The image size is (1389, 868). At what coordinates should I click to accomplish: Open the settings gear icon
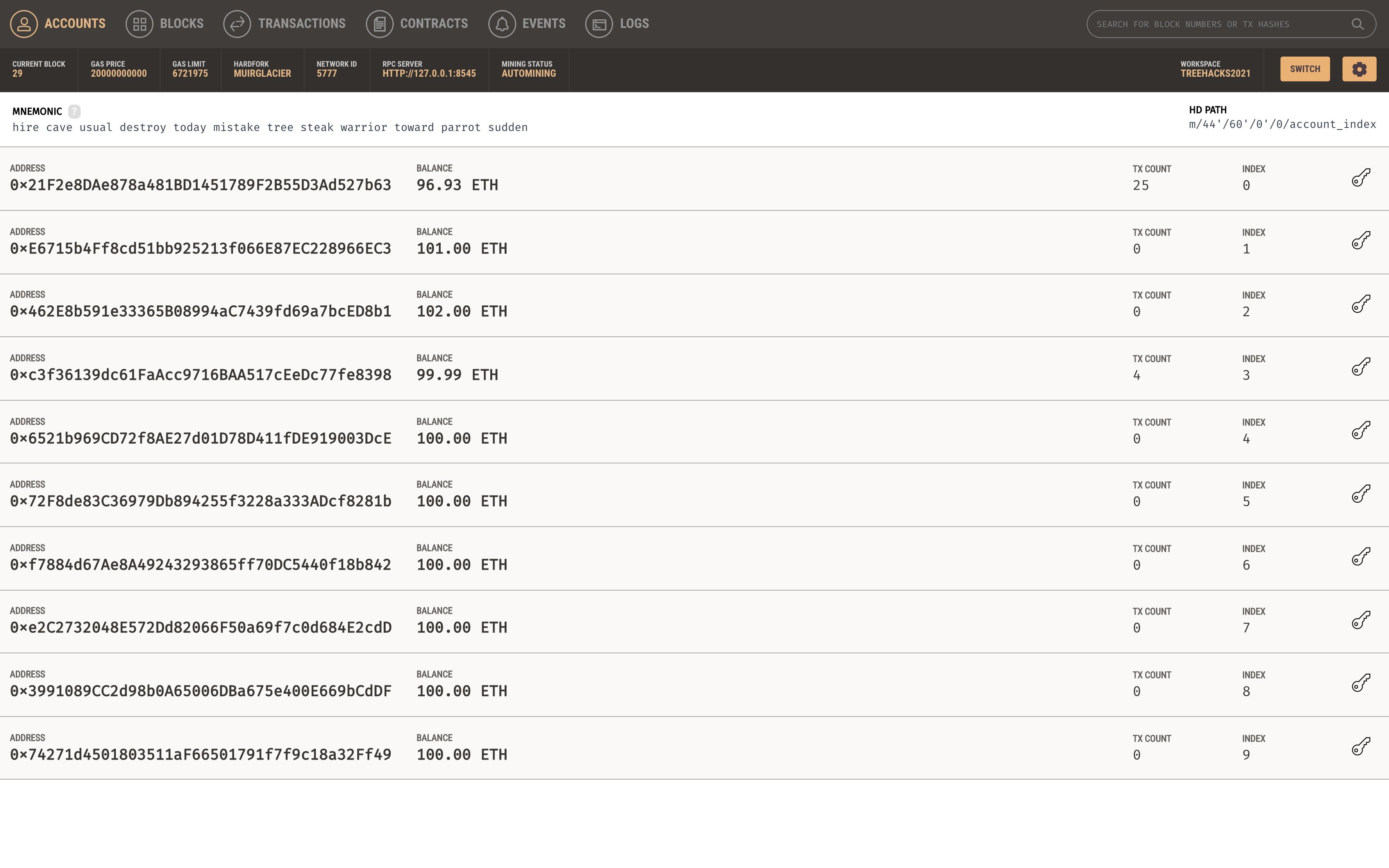coord(1359,69)
